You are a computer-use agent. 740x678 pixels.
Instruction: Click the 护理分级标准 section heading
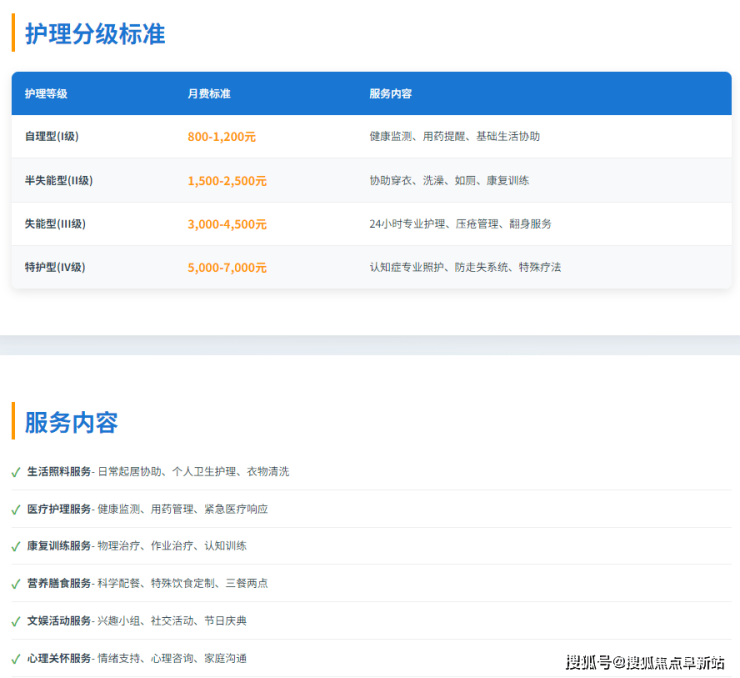click(95, 34)
